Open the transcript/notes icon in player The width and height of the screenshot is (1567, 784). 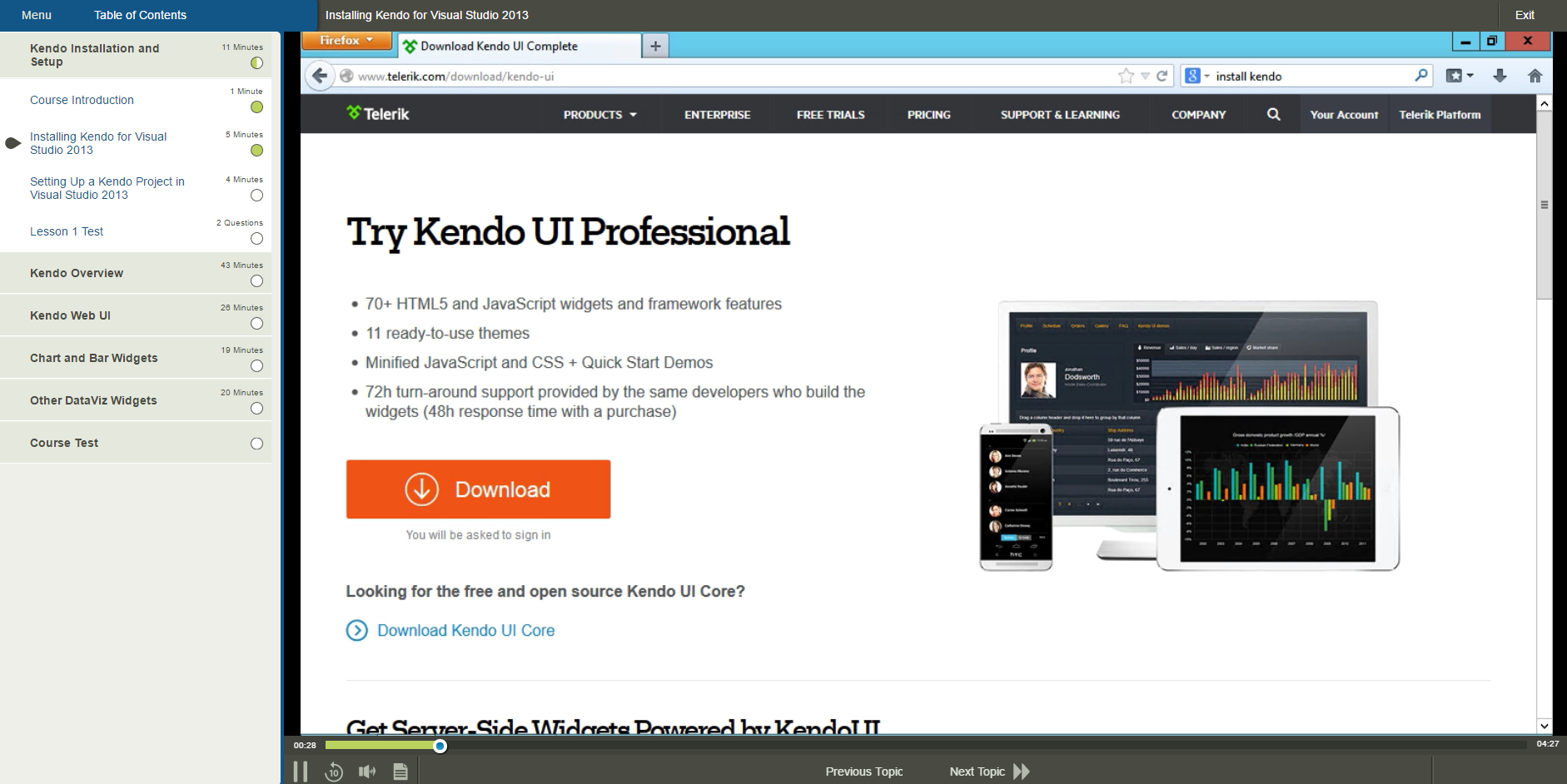[400, 771]
